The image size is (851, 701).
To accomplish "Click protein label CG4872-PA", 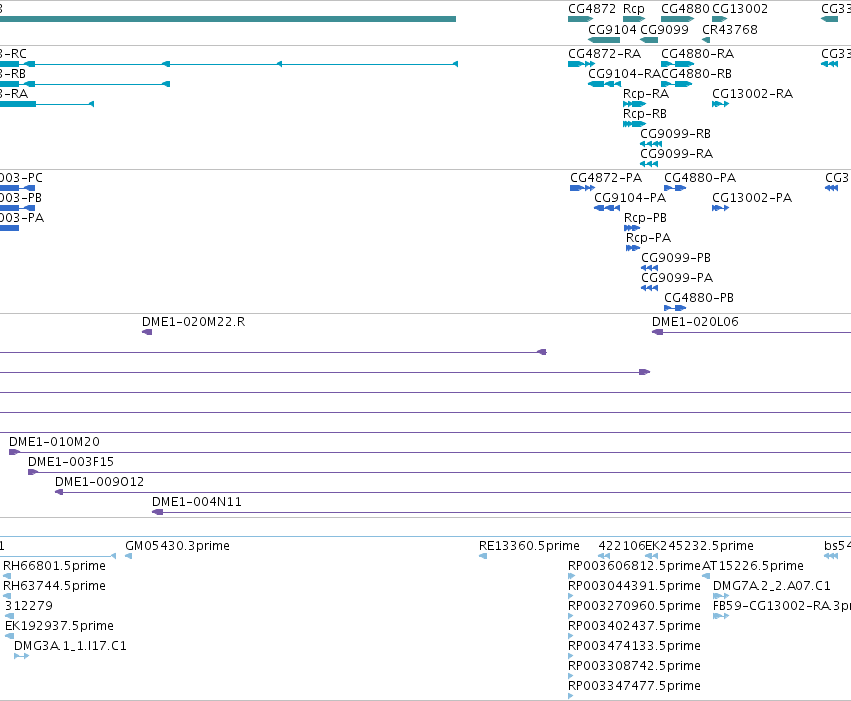I will 606,177.
